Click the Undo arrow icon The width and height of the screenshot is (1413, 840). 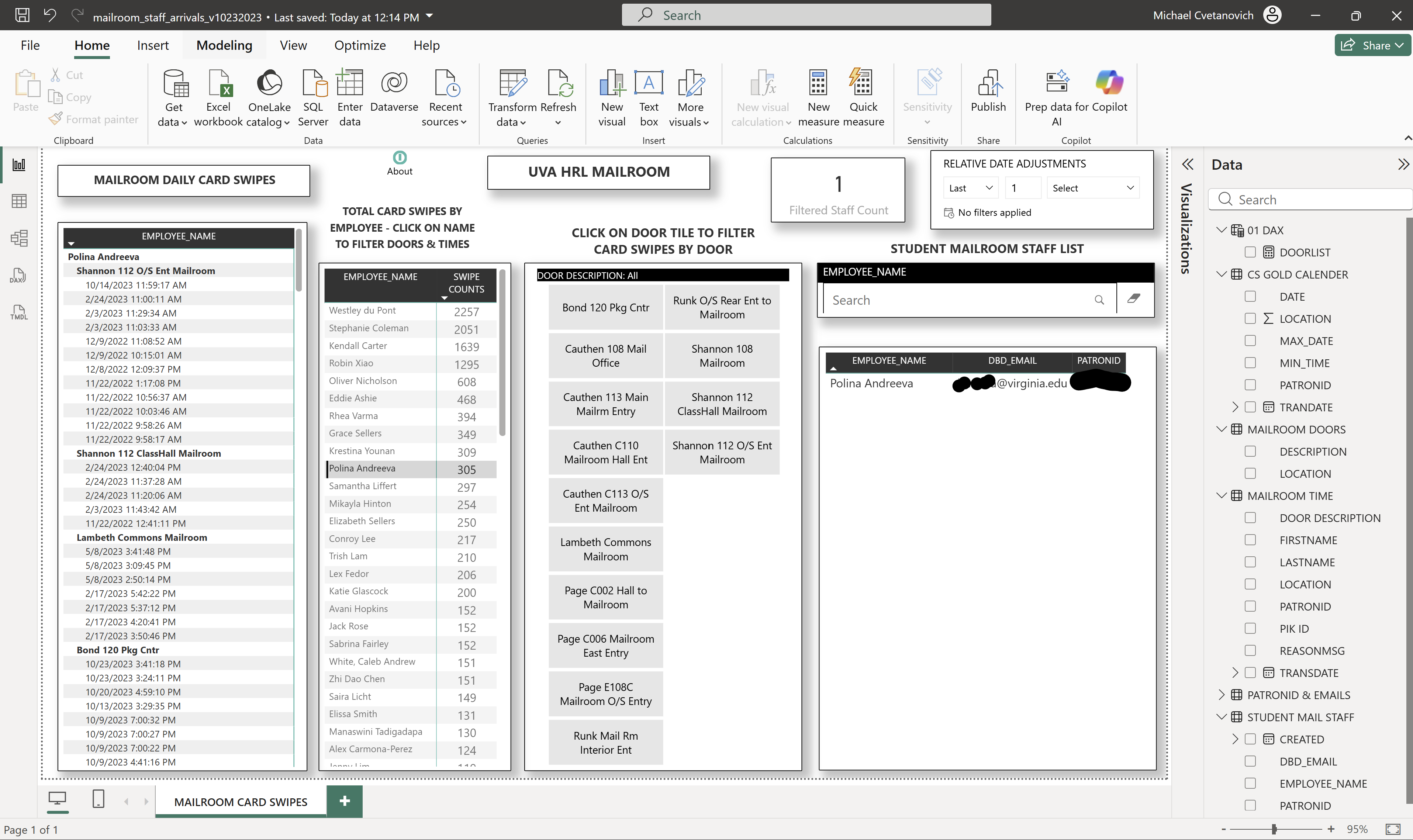tap(50, 15)
